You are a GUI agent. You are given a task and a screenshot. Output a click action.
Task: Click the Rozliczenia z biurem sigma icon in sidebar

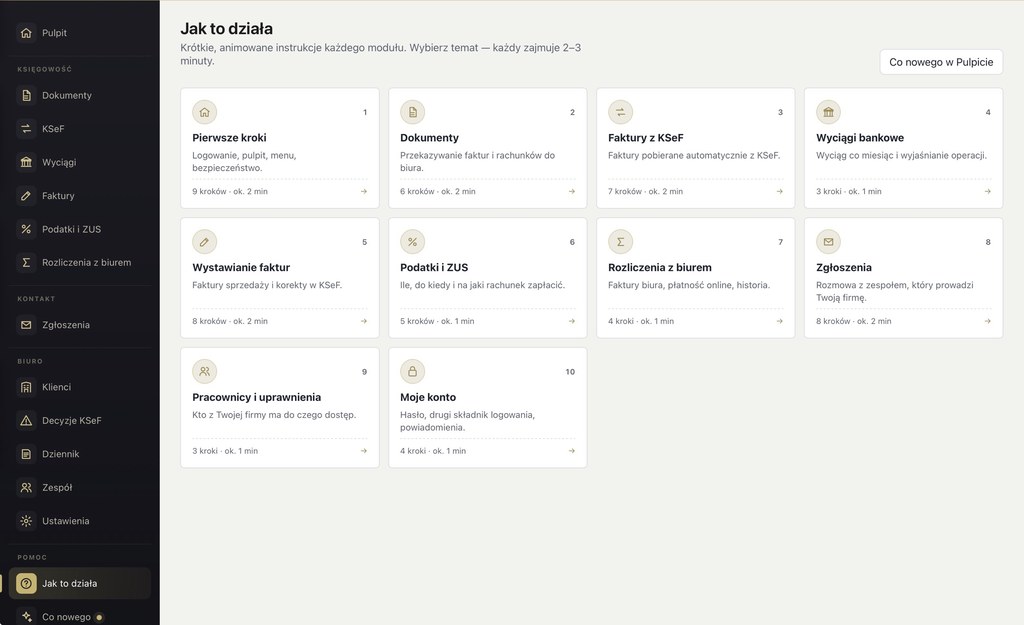(x=26, y=262)
